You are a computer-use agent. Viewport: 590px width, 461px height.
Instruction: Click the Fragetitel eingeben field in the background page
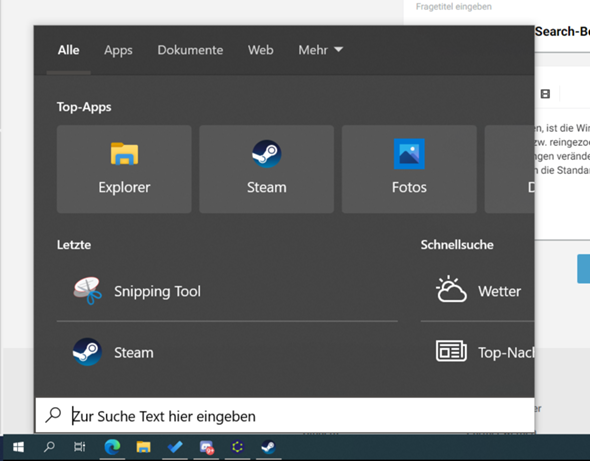tap(453, 7)
